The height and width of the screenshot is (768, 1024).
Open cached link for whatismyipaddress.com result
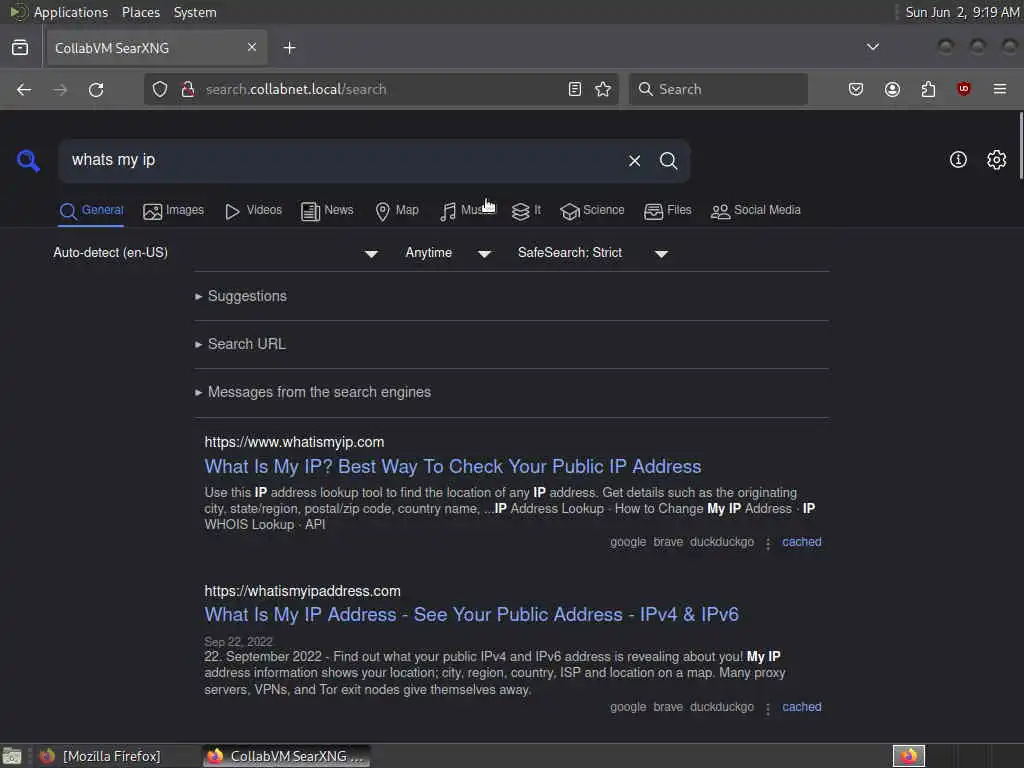coord(802,707)
